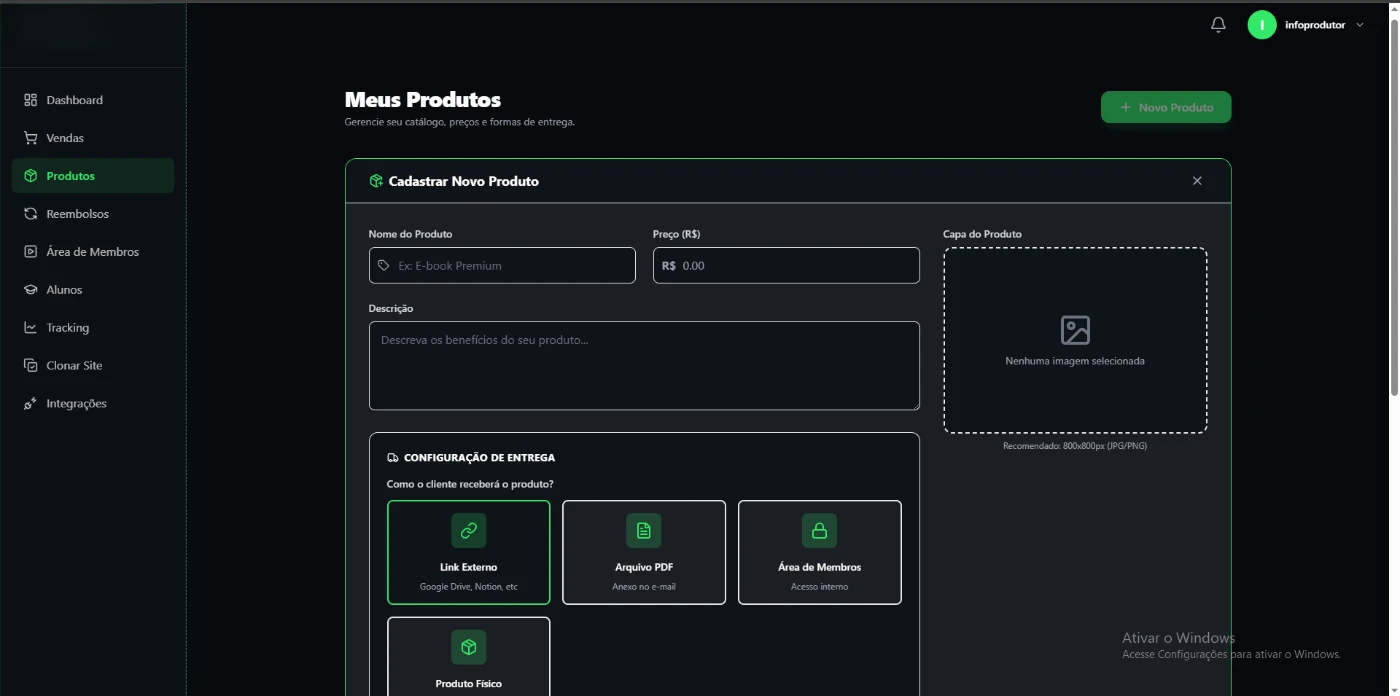Click the Área de Membros sidebar icon
Screen dimensions: 1400x696
[x=31, y=252]
